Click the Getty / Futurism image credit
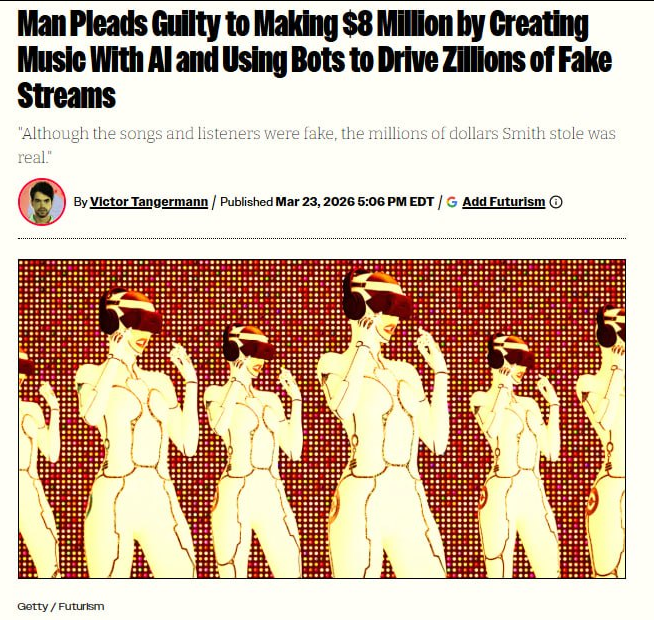 coord(61,606)
